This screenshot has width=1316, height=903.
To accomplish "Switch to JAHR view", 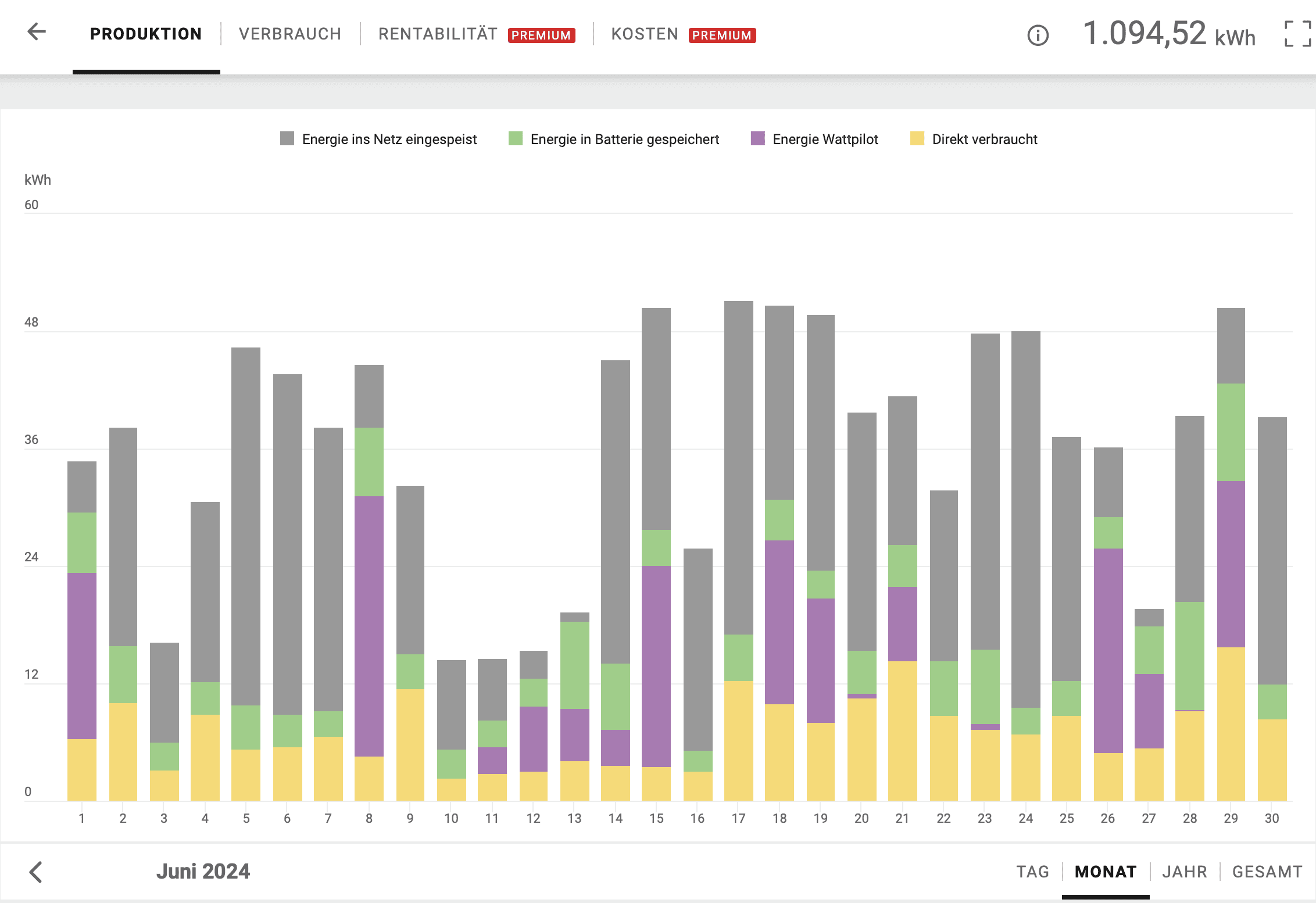I will point(1185,872).
